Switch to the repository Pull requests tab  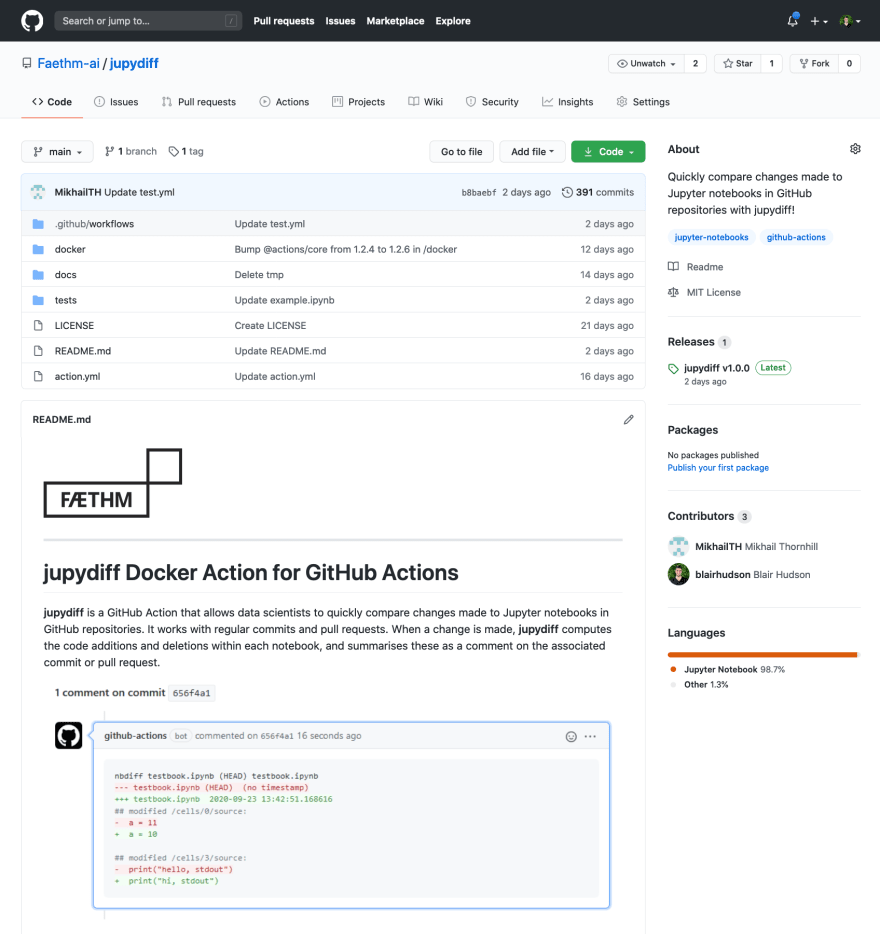pyautogui.click(x=199, y=102)
